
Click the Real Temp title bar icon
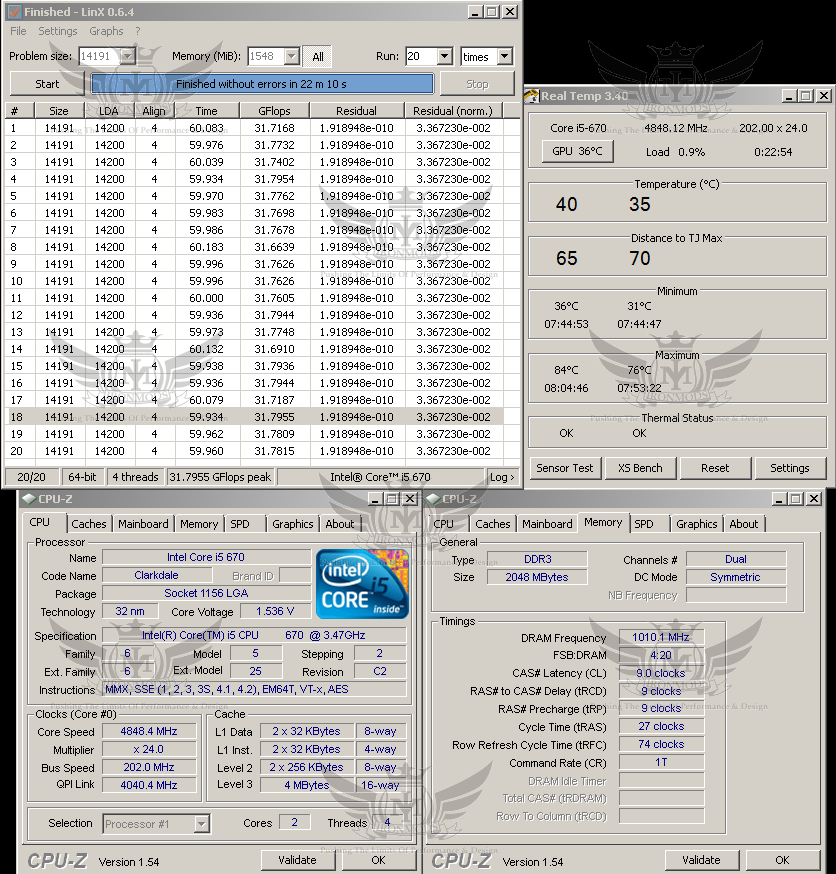(532, 96)
